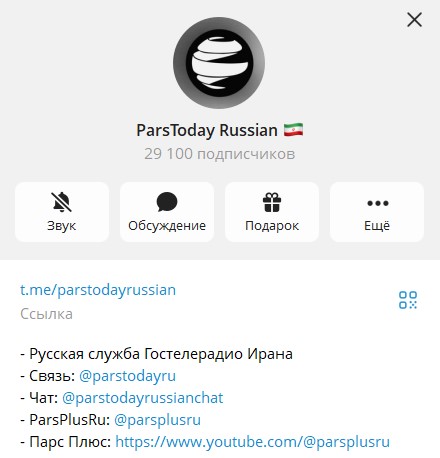Click the Звук button label
The image size is (440, 458).
(x=62, y=226)
